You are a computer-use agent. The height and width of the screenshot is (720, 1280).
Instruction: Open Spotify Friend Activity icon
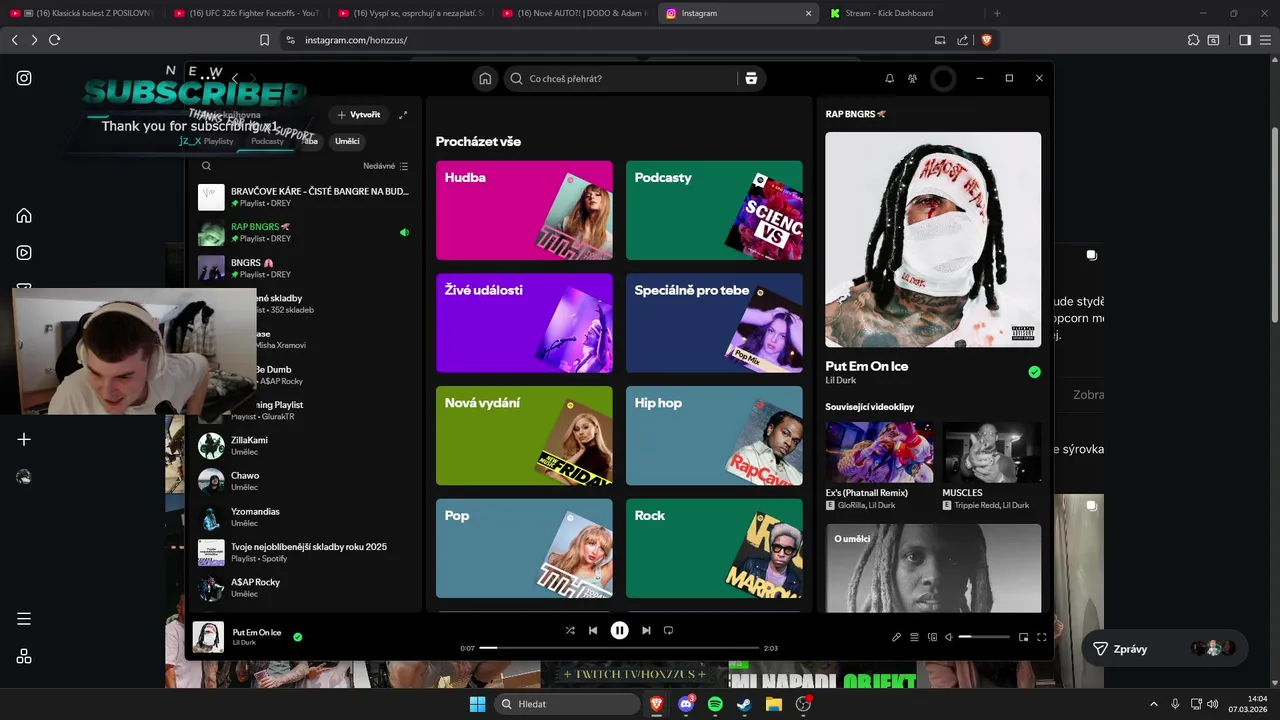pos(912,78)
